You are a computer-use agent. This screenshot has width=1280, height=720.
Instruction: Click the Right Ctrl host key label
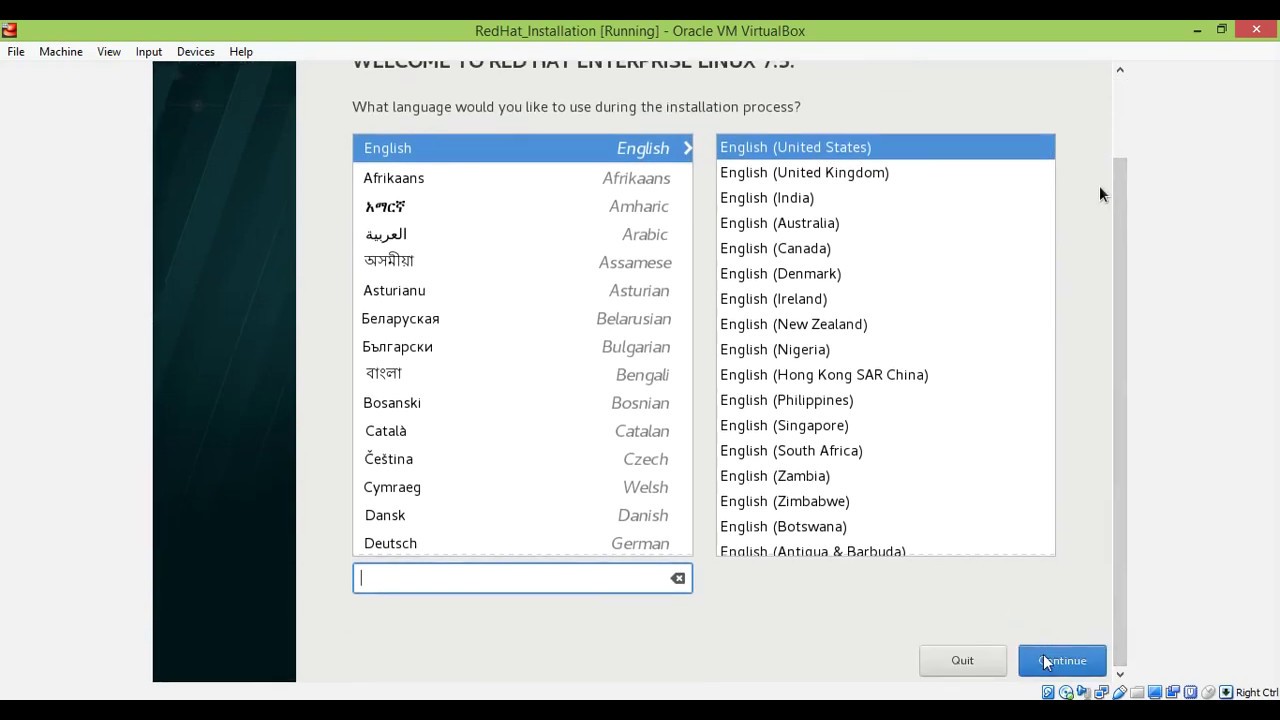tap(1257, 692)
